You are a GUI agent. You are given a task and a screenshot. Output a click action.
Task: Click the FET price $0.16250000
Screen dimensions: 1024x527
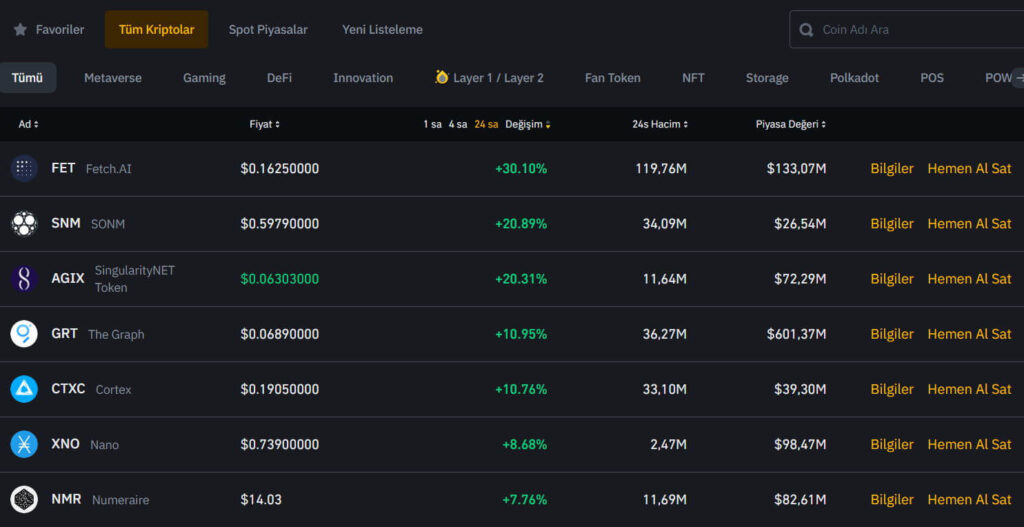(x=280, y=168)
